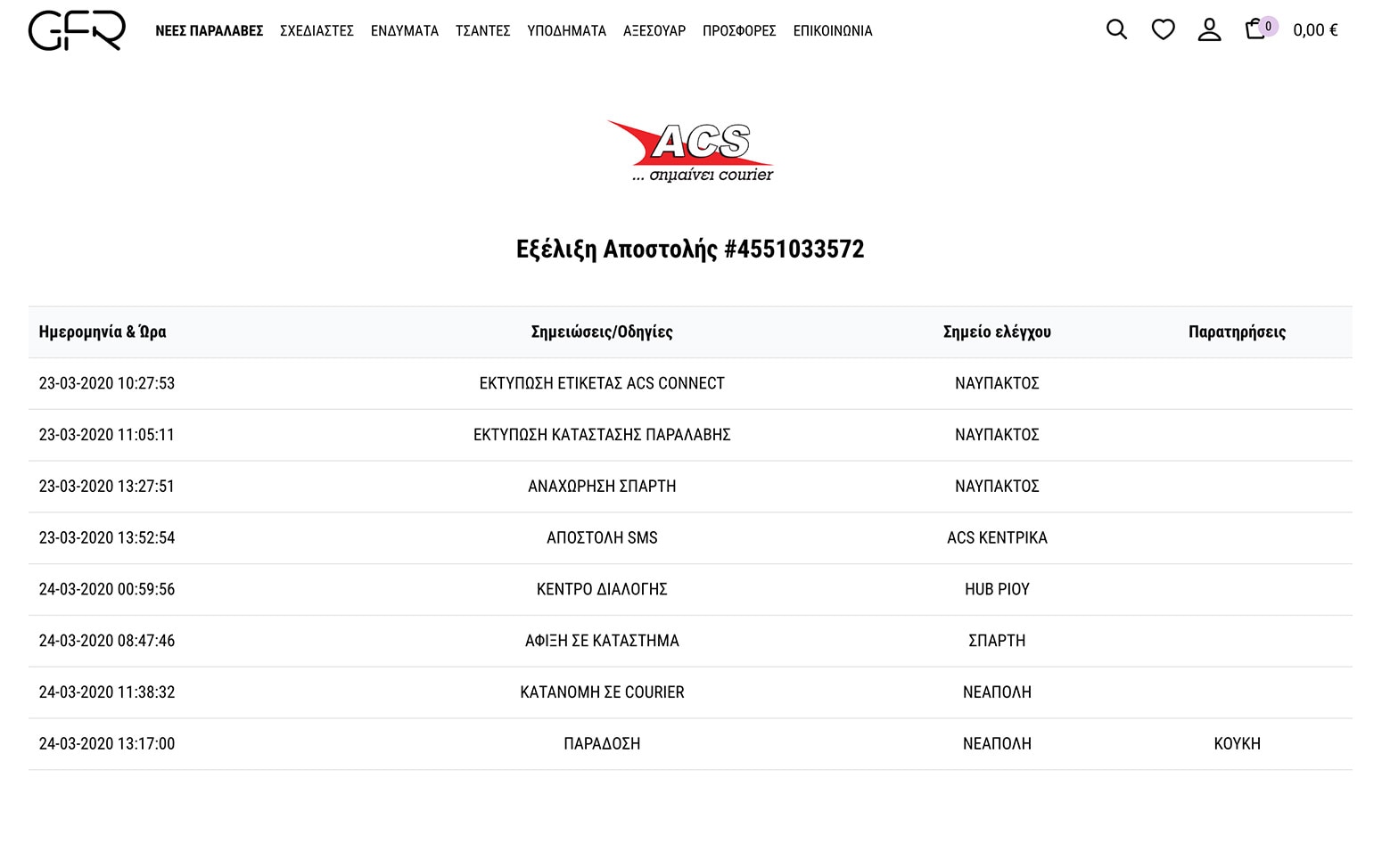Select the date 24-03-2020 08:47:46
Viewport: 1382px width, 868px height.
coord(107,641)
